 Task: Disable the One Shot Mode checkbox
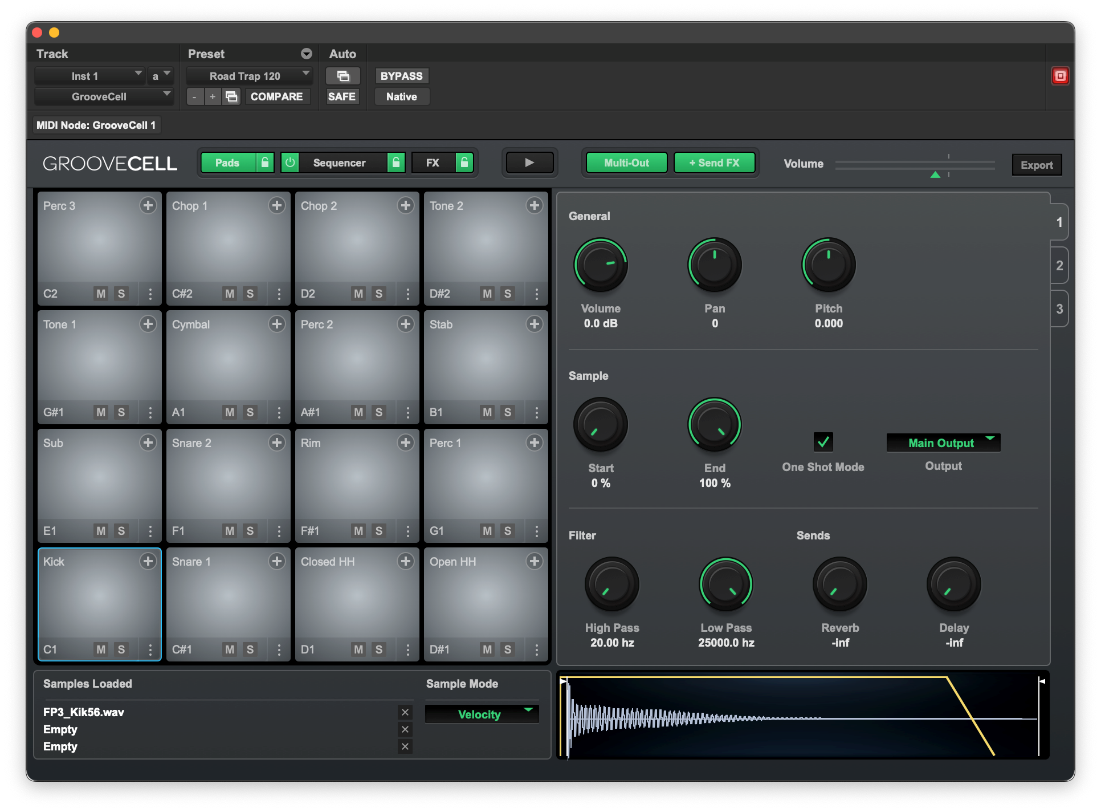(823, 441)
